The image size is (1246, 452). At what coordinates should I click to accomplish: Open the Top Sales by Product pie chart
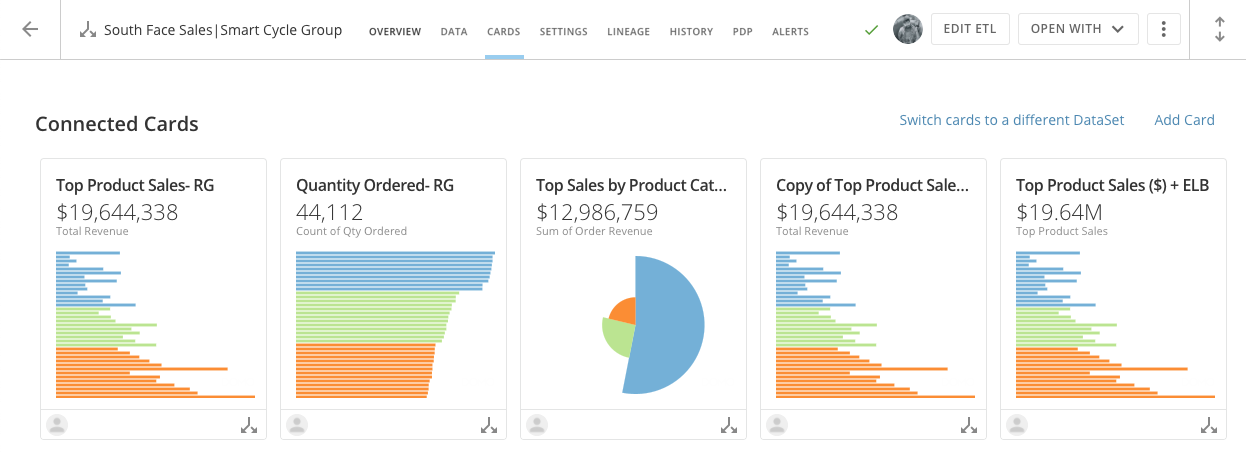tap(654, 325)
